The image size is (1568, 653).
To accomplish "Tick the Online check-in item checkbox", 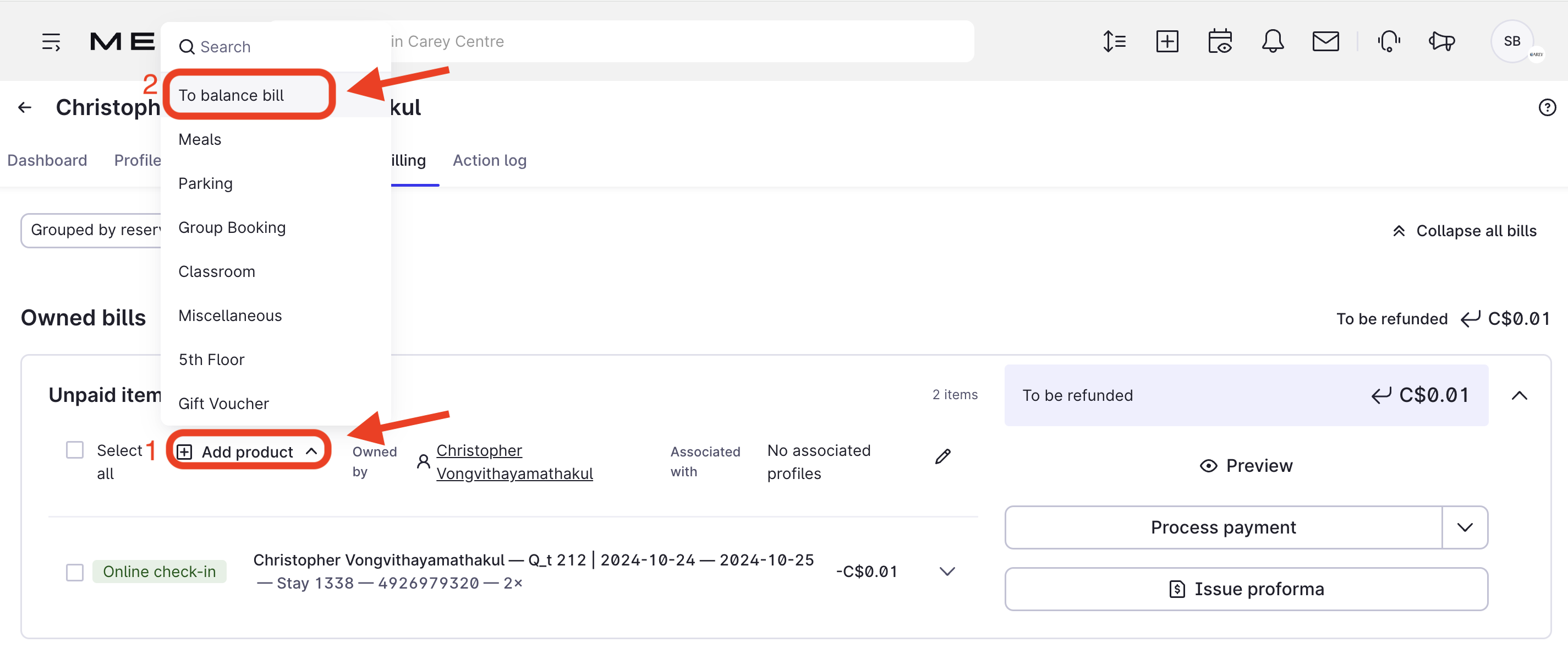I will point(75,572).
